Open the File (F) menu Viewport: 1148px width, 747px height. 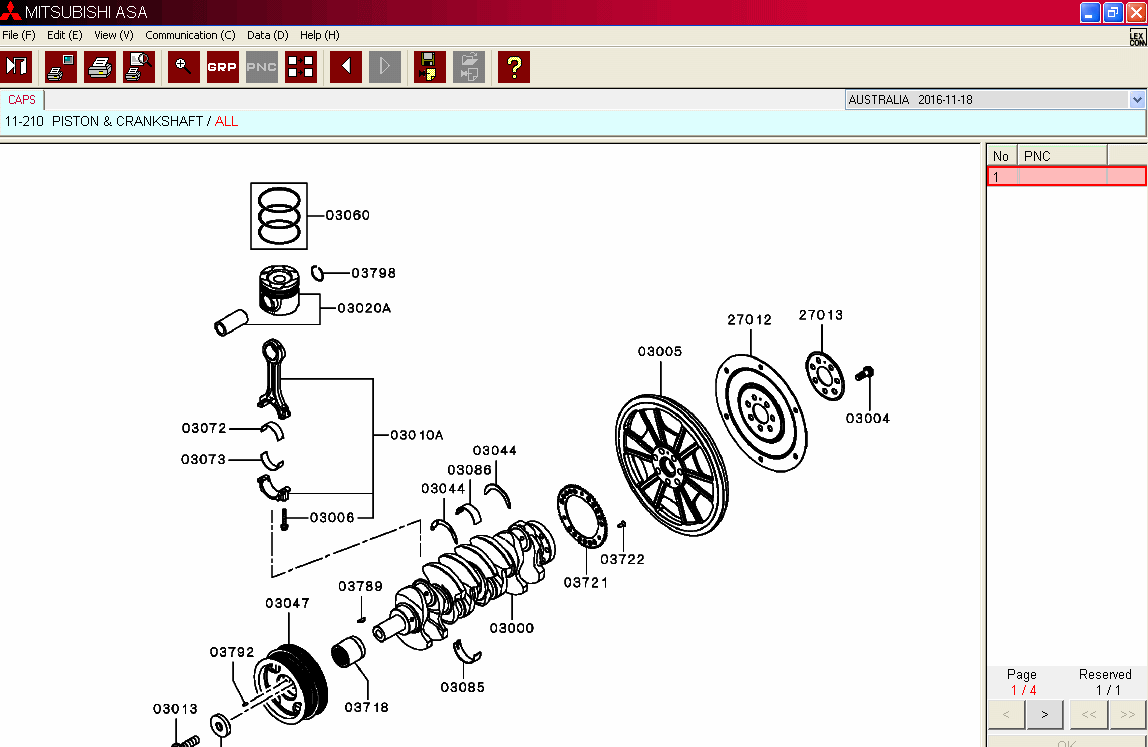(x=19, y=35)
